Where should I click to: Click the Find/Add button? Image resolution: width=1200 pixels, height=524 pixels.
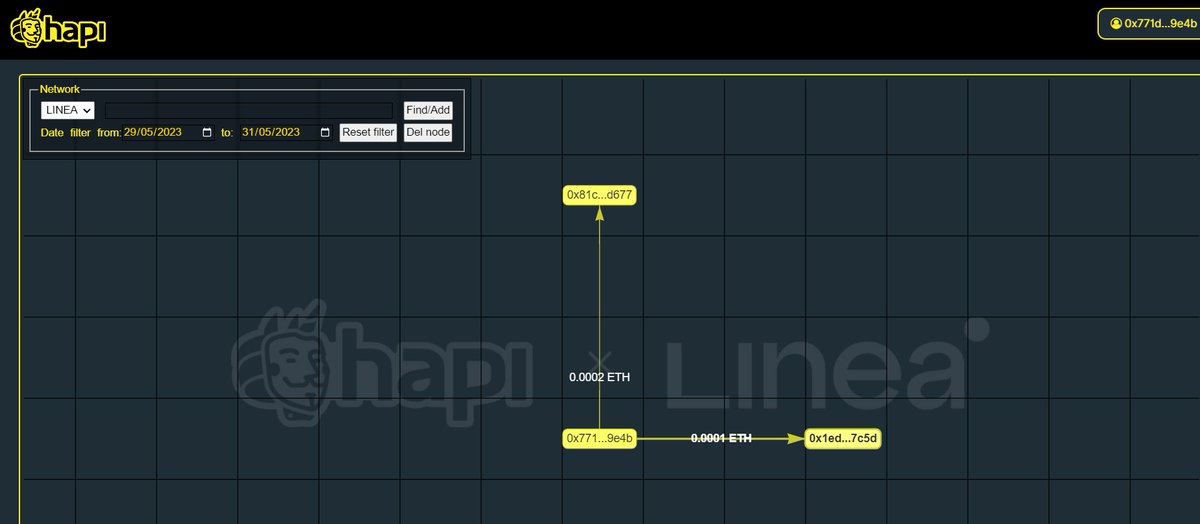tap(428, 110)
